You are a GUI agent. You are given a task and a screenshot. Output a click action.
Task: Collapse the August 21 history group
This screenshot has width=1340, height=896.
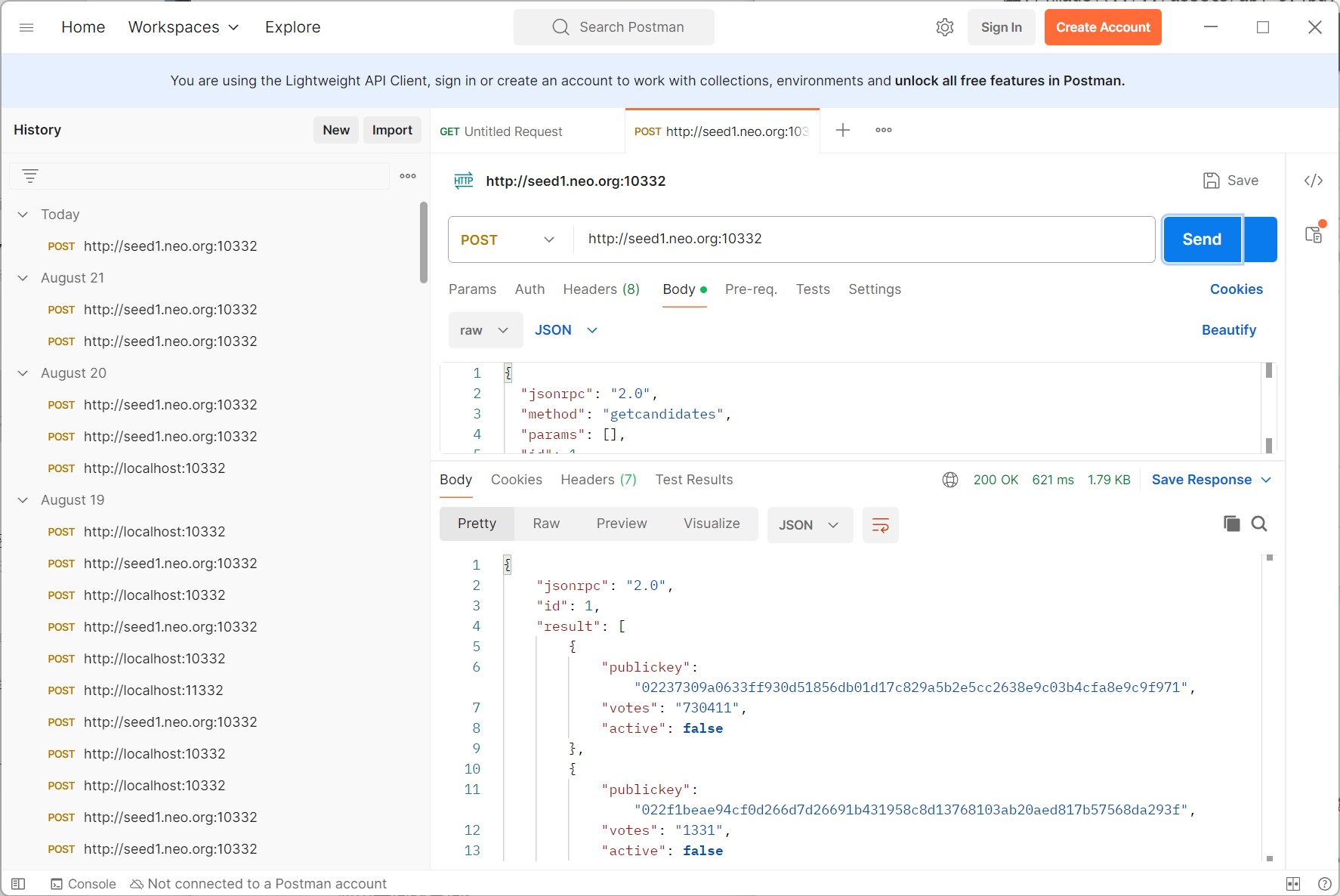pyautogui.click(x=23, y=278)
